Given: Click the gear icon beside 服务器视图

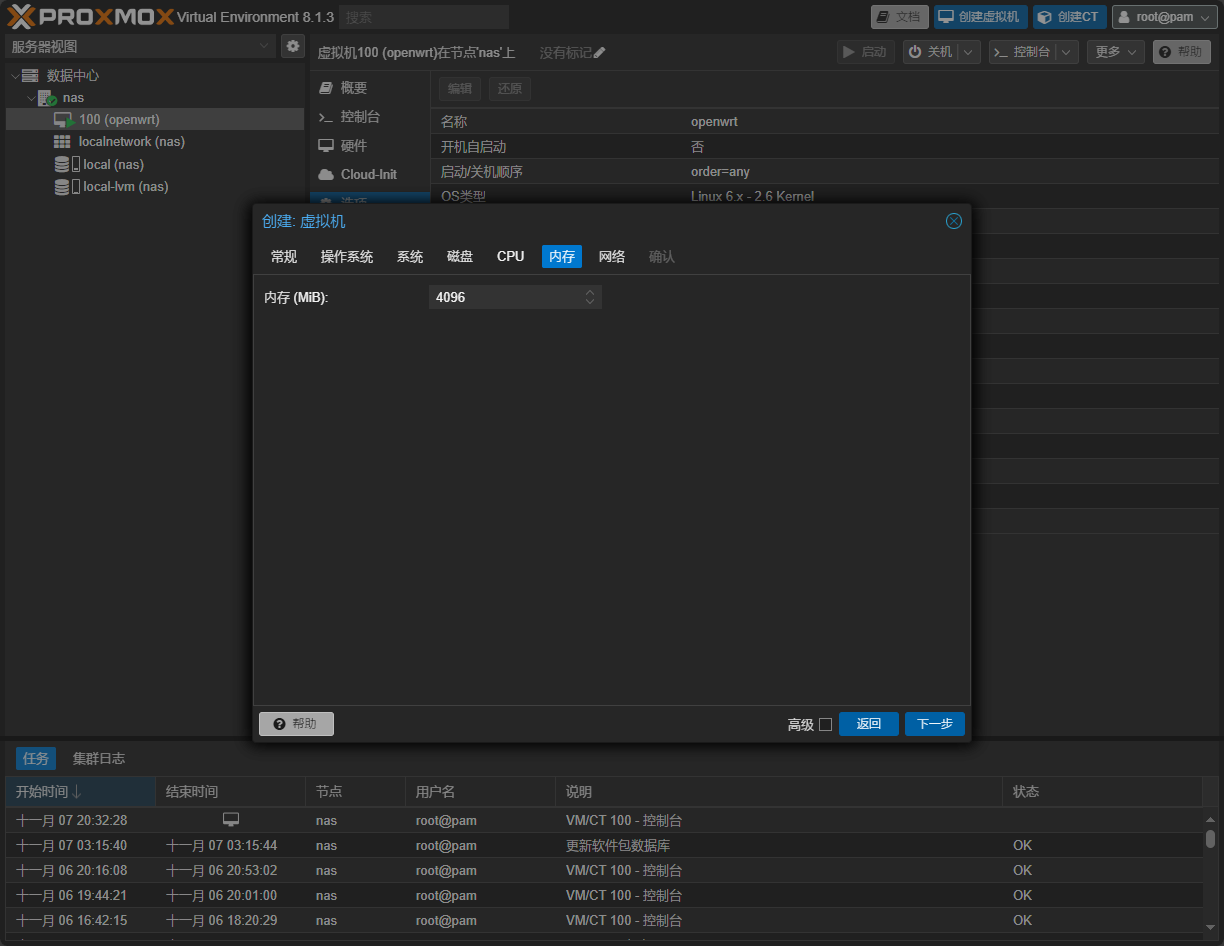Looking at the screenshot, I should point(292,46).
